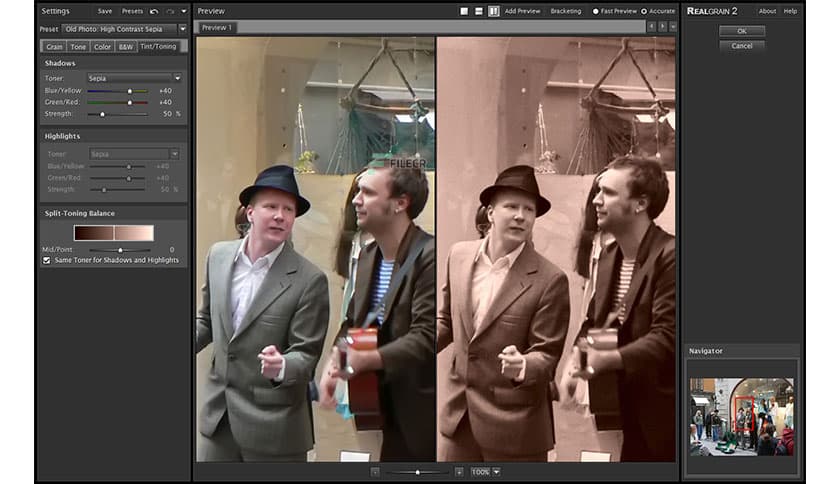Click the Split-Toning Balance gradient swatch
Screen dimensions: 836x484
[x=114, y=233]
